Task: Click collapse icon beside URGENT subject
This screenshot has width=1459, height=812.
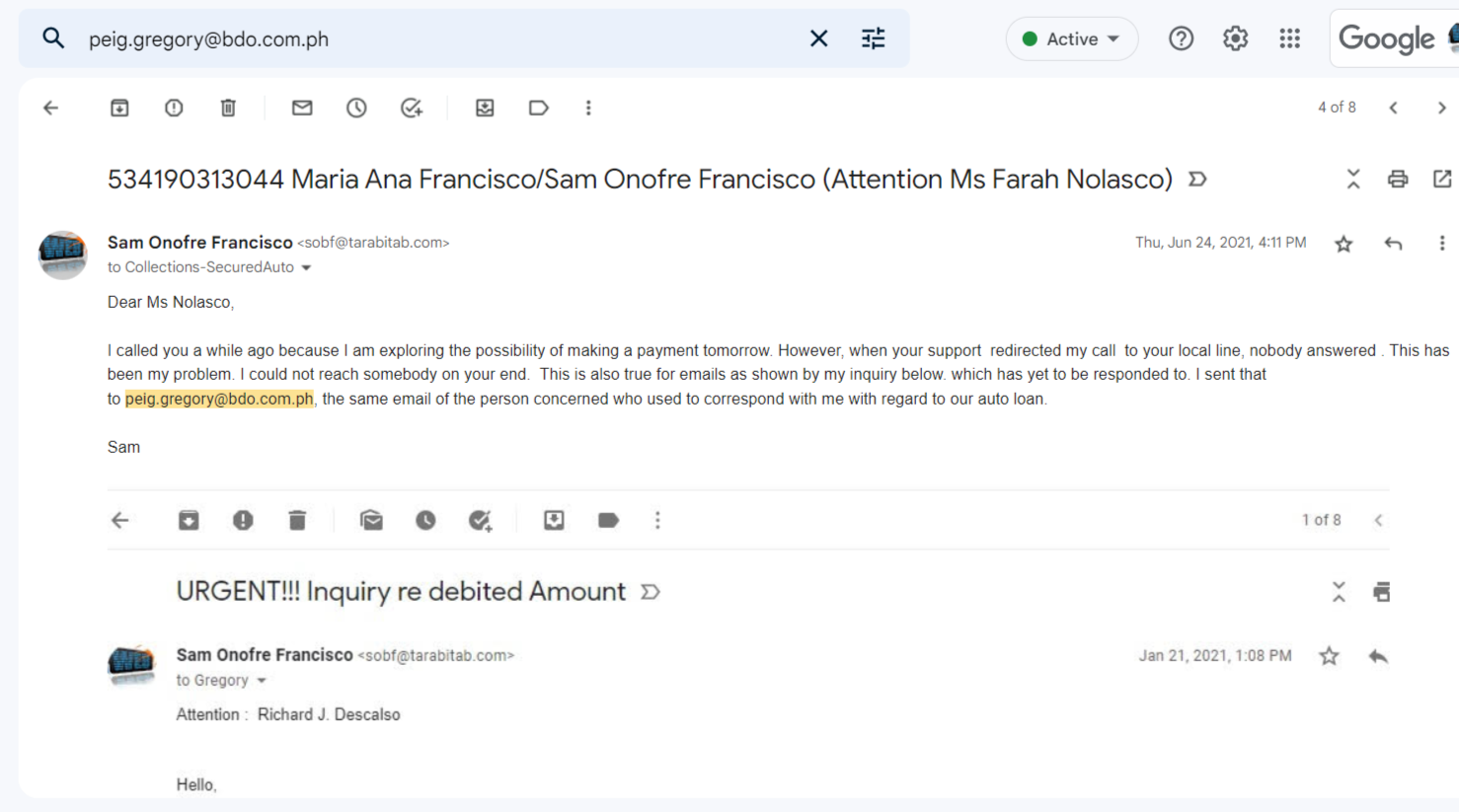Action: pyautogui.click(x=1339, y=592)
